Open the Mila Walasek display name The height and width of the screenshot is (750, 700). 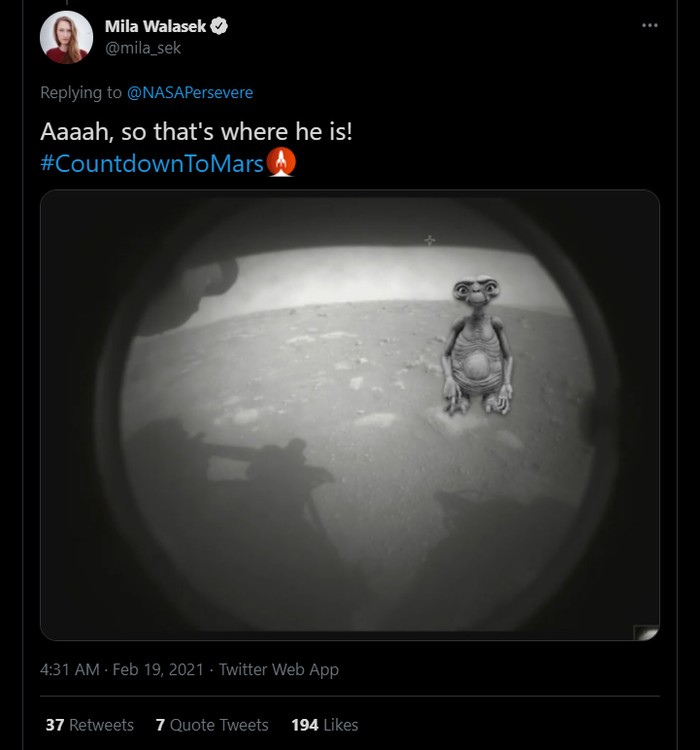point(155,27)
